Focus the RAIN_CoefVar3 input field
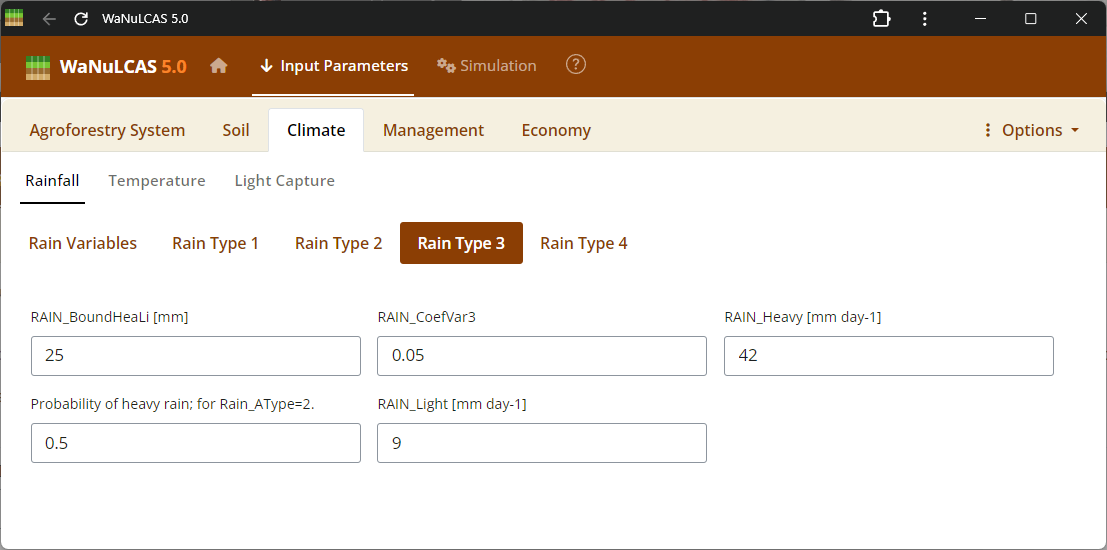 (541, 356)
